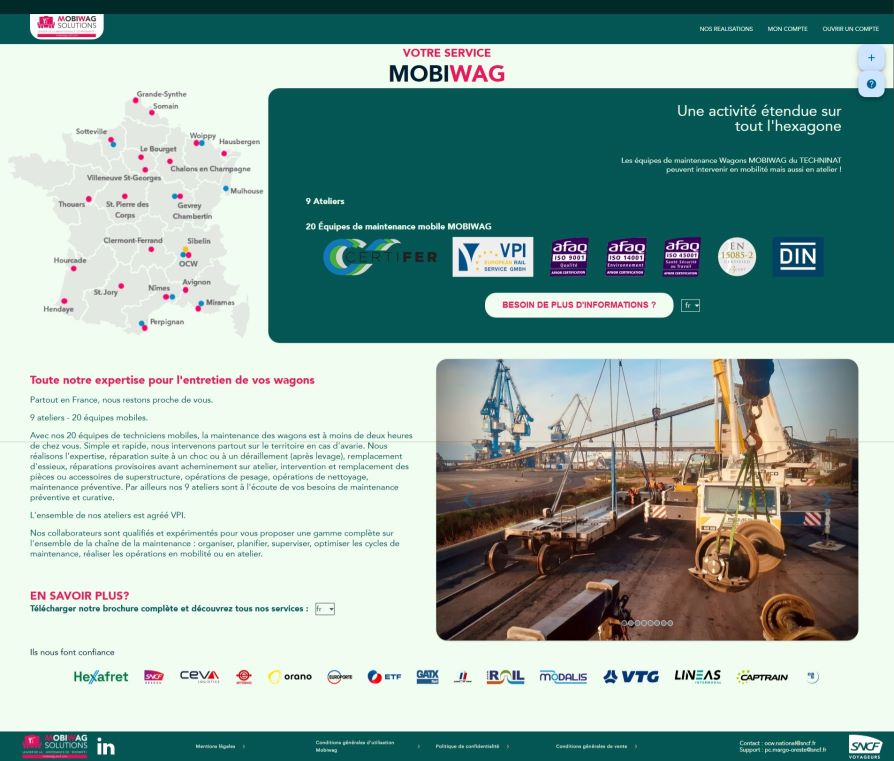Click the DIN certification badge
Viewport: 894px width, 761px height.
pyautogui.click(x=797, y=257)
